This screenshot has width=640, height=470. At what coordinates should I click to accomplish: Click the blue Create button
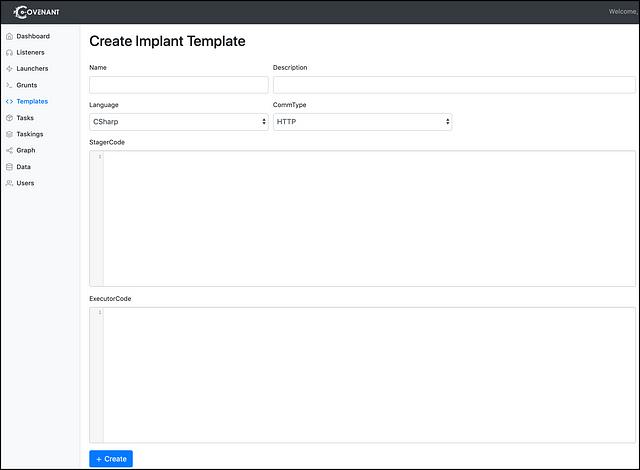click(111, 459)
